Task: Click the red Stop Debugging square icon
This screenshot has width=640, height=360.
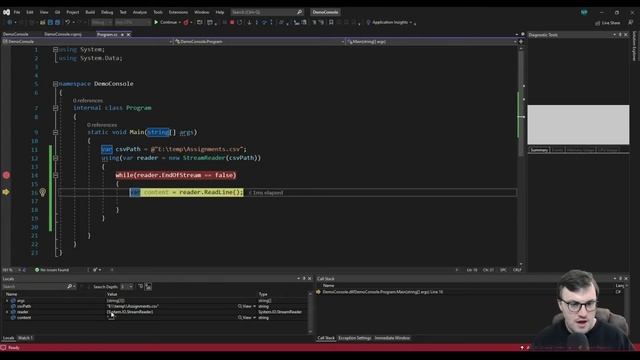Action: pyautogui.click(x=232, y=22)
